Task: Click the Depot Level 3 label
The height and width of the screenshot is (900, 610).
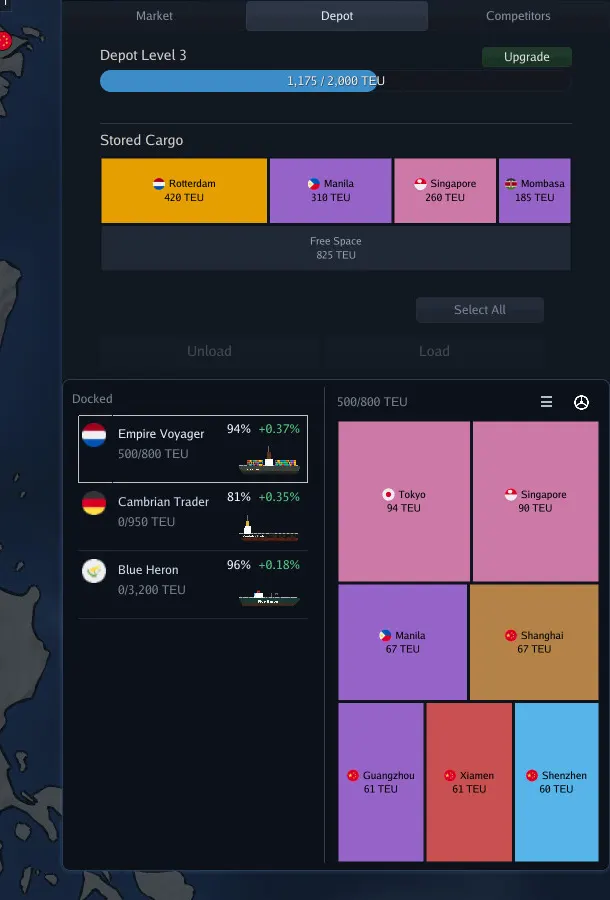Action: pyautogui.click(x=143, y=55)
